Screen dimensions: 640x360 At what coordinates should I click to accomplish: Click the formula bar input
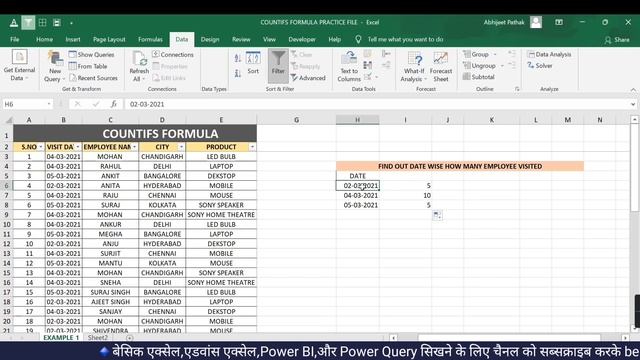pos(378,104)
